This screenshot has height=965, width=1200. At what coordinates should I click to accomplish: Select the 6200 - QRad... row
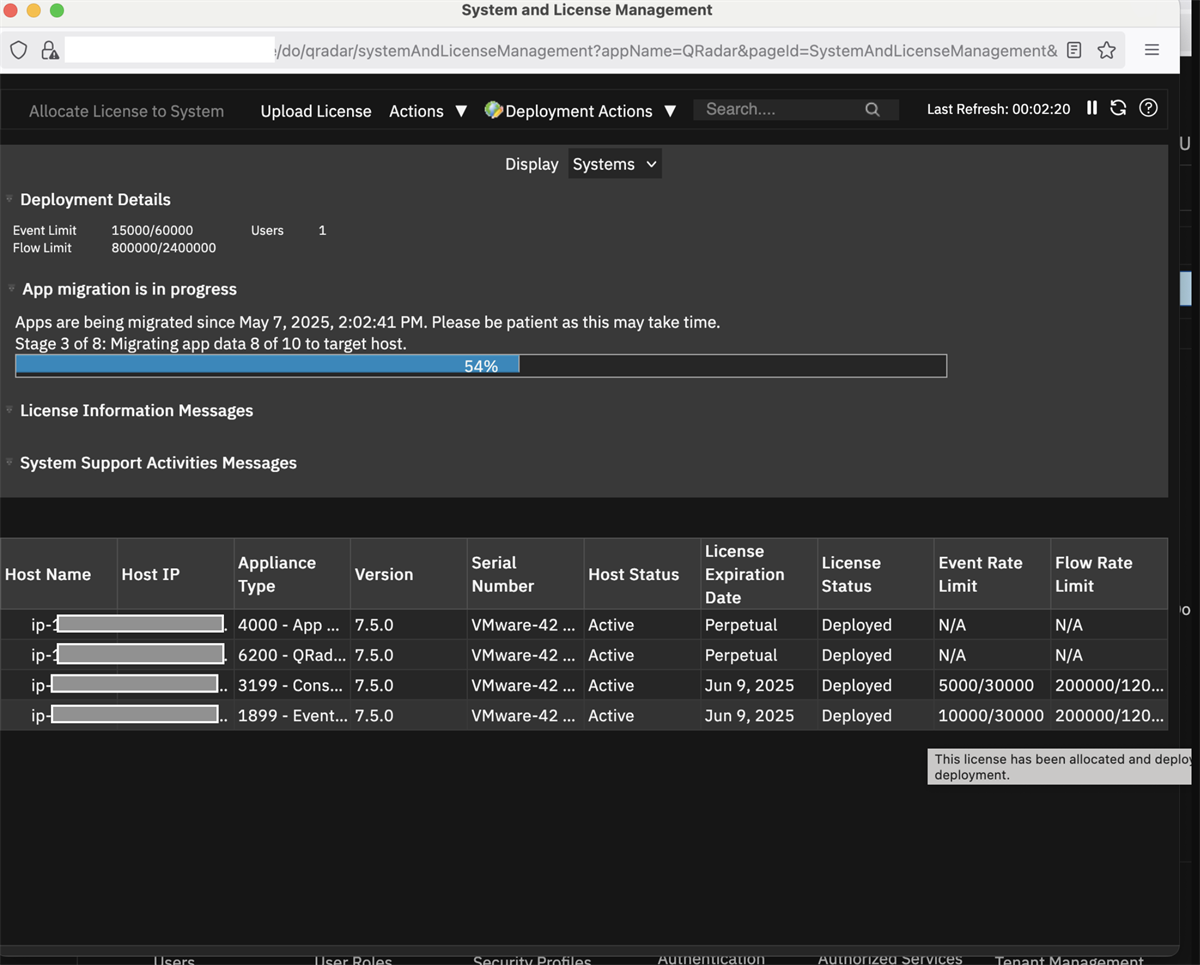point(584,655)
